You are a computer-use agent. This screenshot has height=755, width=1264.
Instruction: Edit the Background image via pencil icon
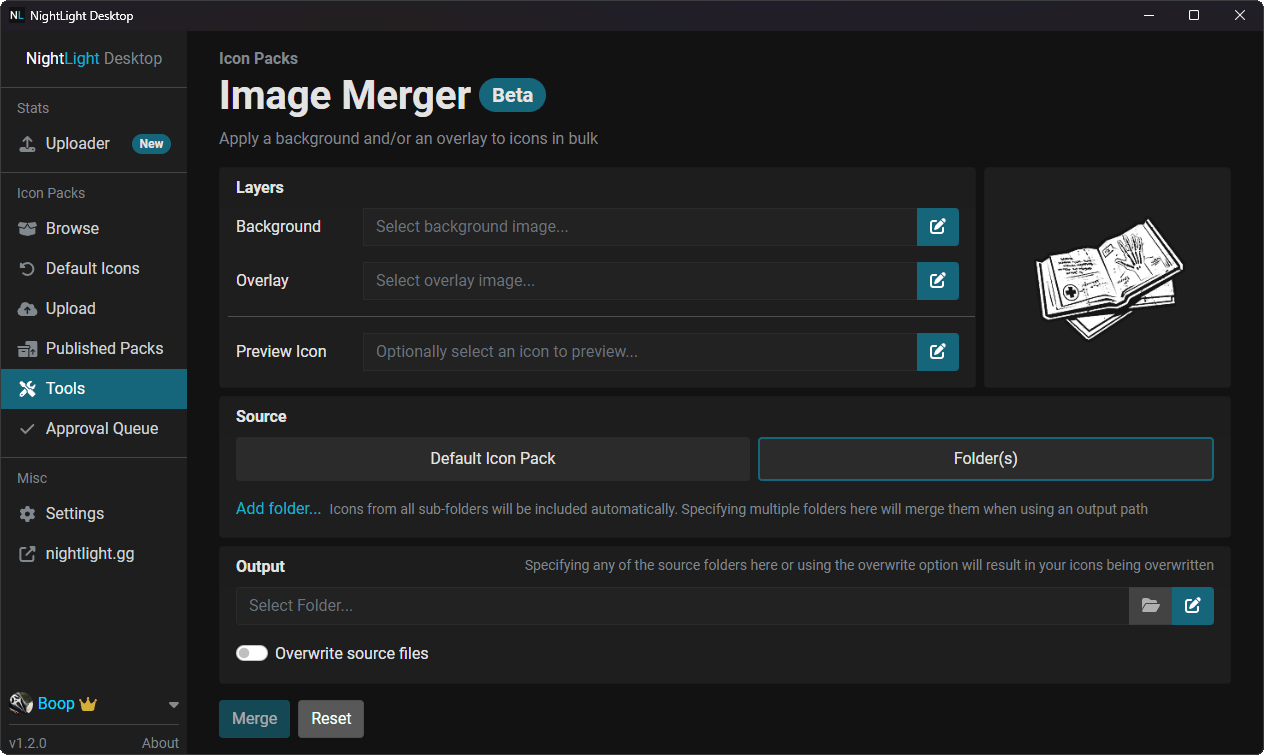[x=937, y=227]
